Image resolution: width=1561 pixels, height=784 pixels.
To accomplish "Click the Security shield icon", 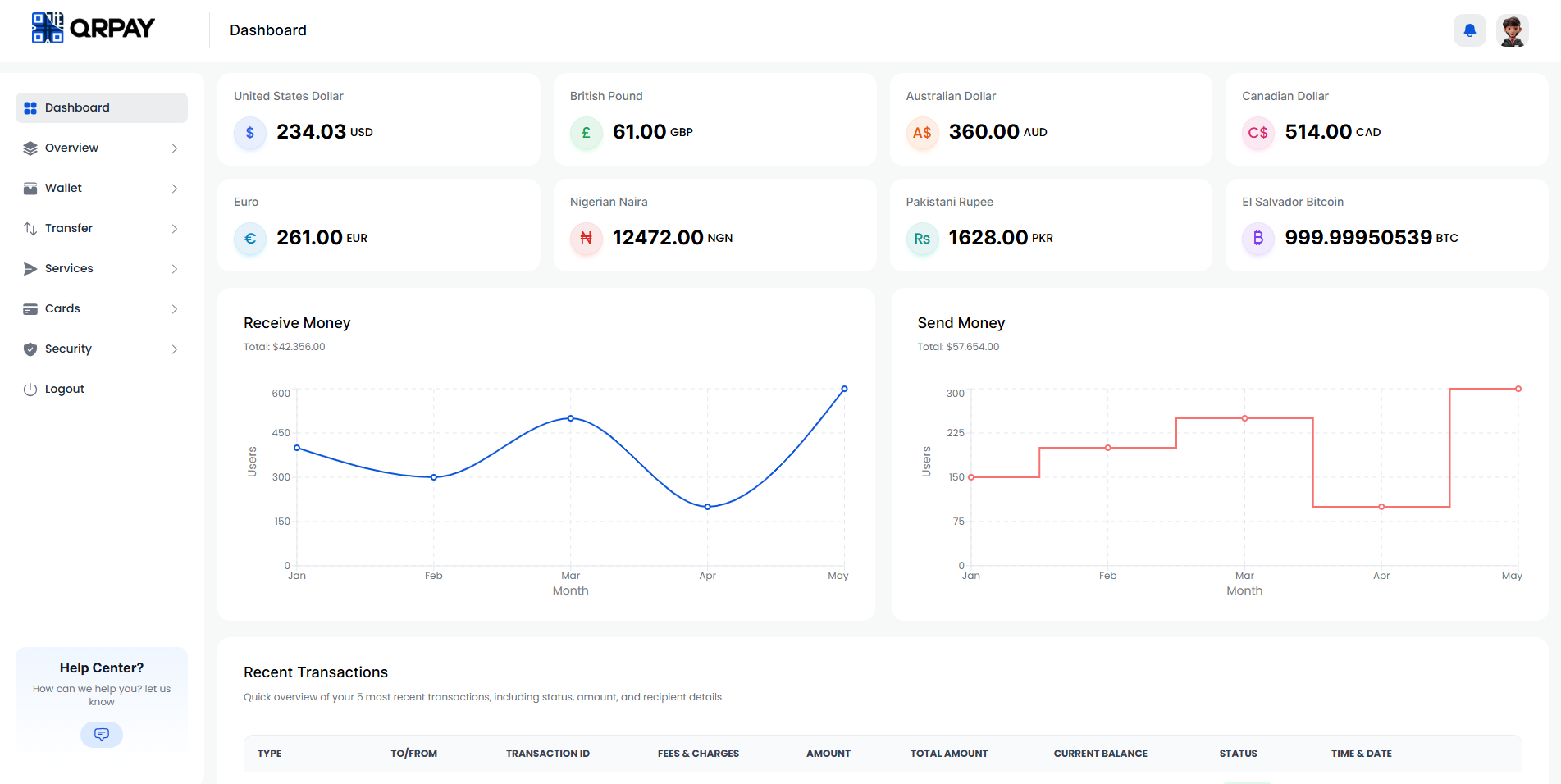I will pos(30,349).
